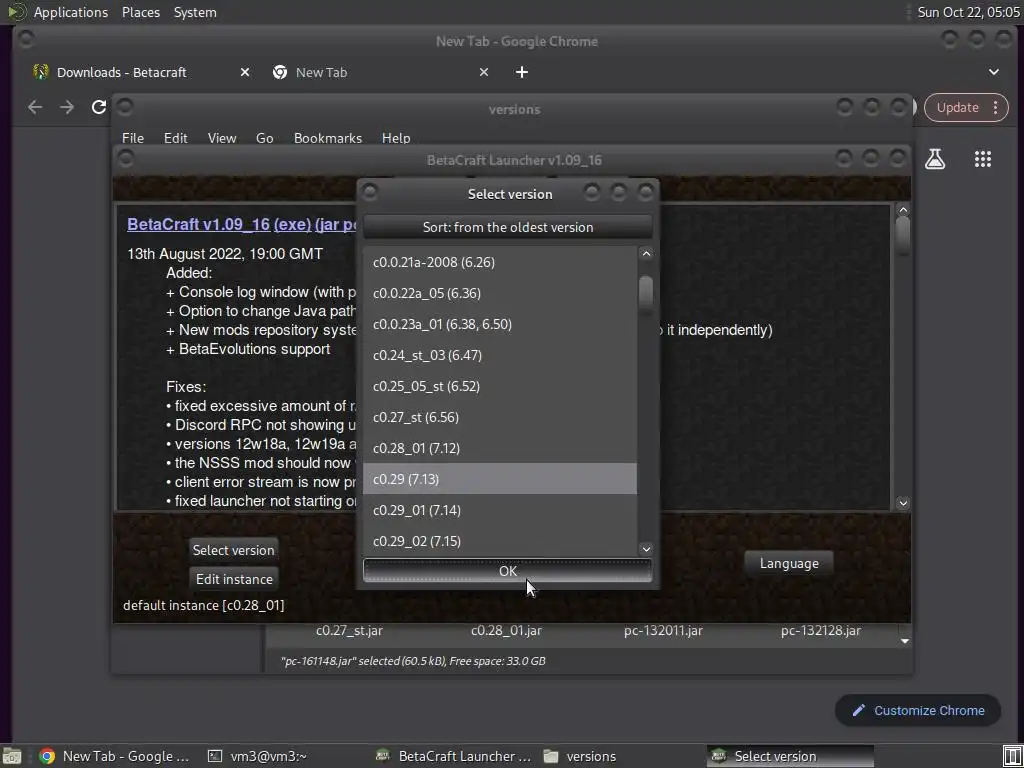This screenshot has width=1024, height=768.
Task: Select pc-132011.jar file in versions window
Action: pyautogui.click(x=663, y=630)
